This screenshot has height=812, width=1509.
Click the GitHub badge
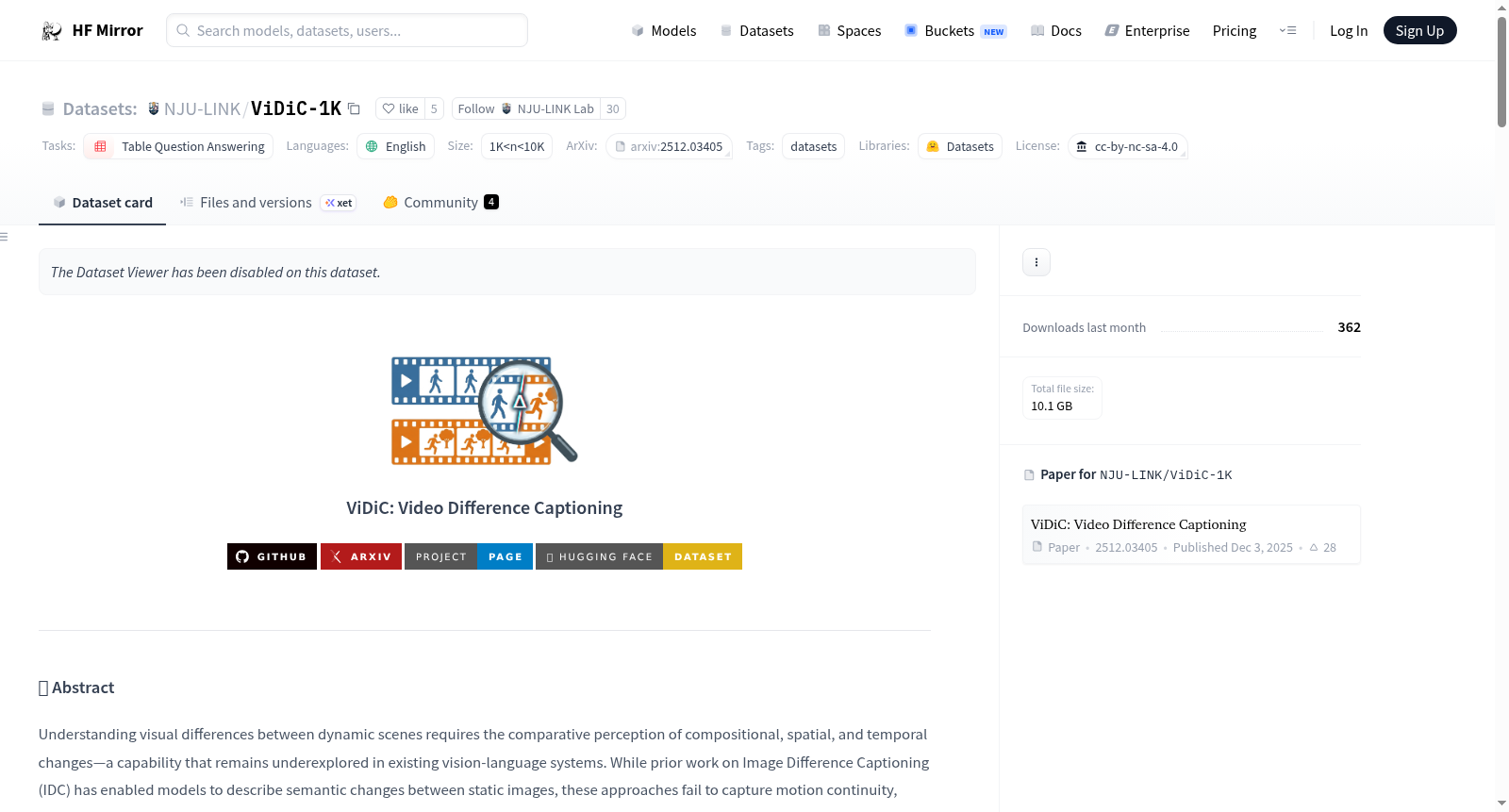272,556
